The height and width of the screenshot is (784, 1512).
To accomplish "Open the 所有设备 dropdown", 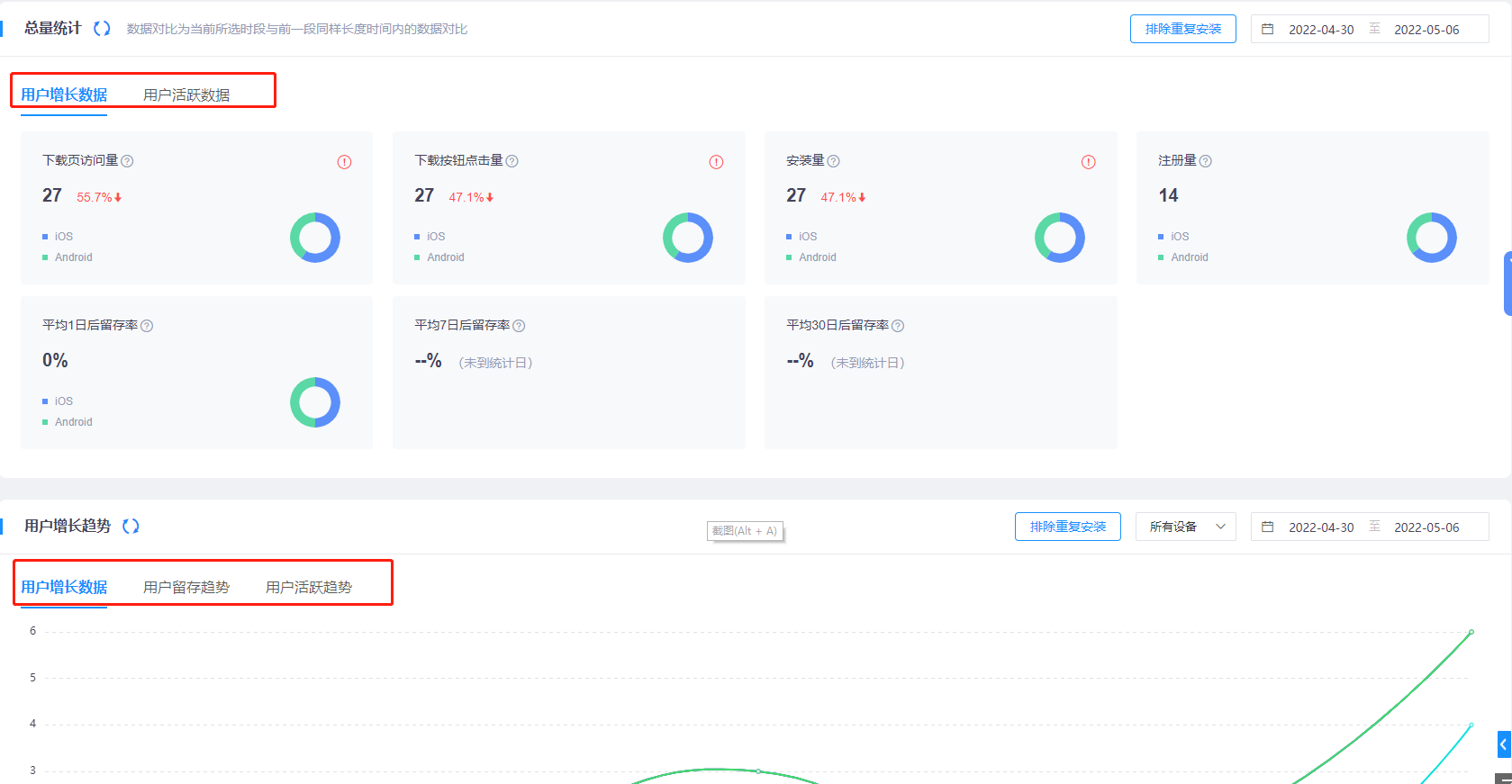I will click(1185, 527).
